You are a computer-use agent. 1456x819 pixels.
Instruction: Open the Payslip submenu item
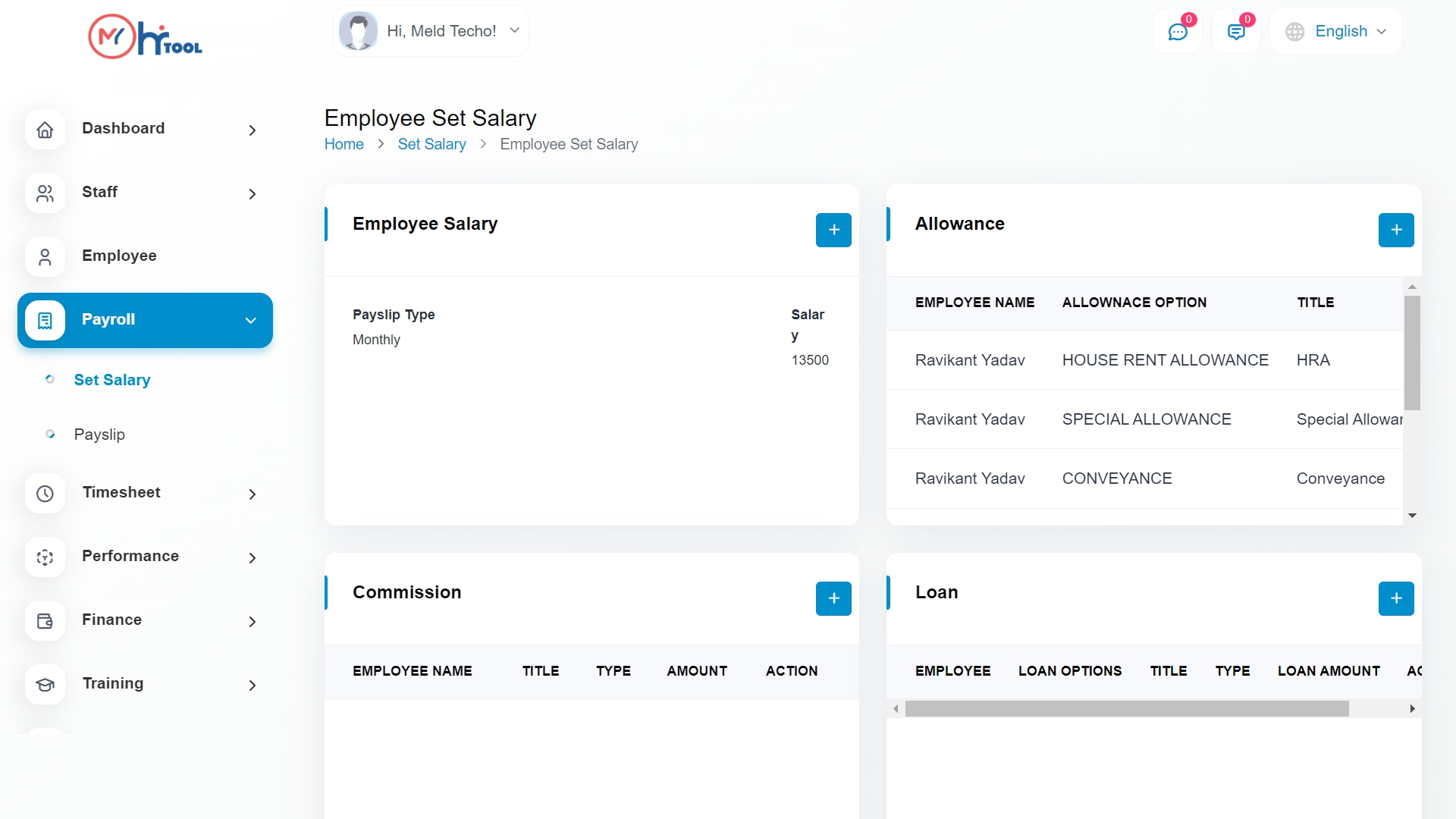[99, 435]
